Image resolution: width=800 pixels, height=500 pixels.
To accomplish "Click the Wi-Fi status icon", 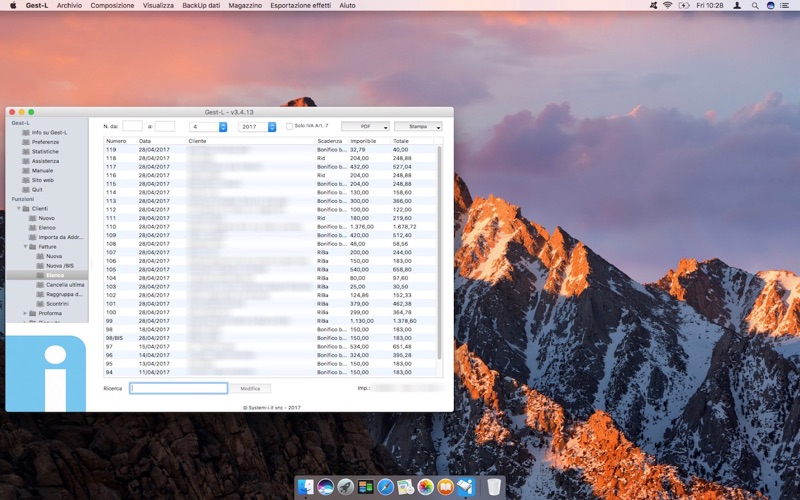I will 667,5.
